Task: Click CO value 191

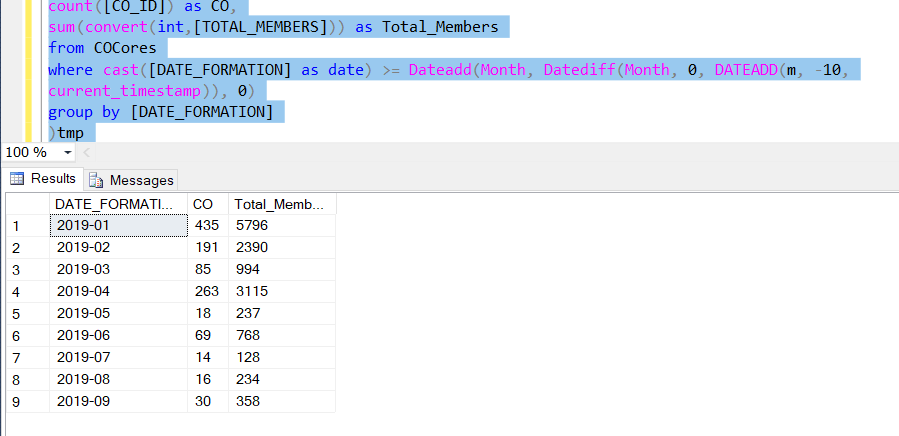Action: click(208, 247)
